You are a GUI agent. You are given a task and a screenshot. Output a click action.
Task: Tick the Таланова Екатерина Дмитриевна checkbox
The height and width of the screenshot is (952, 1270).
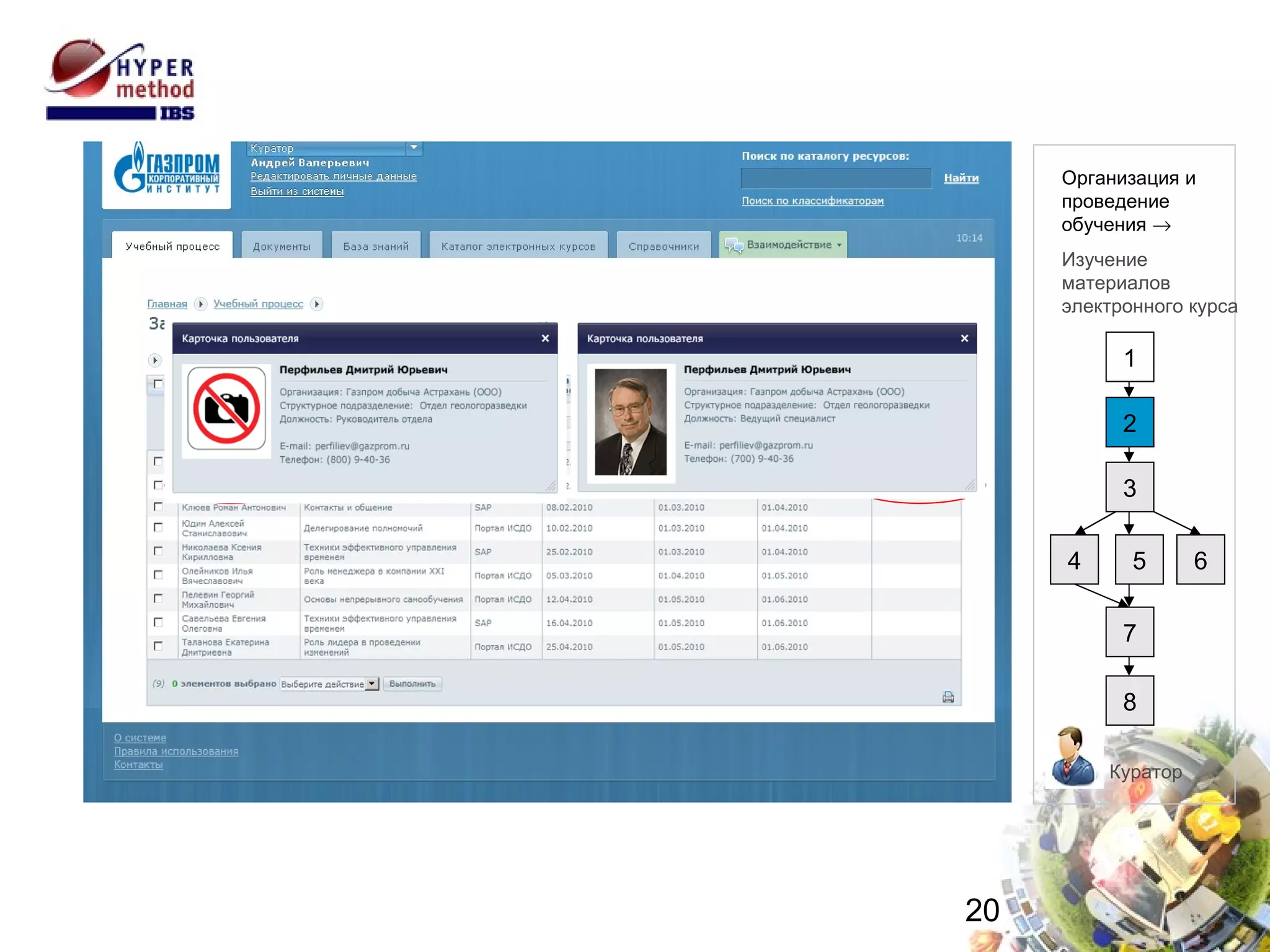pyautogui.click(x=158, y=646)
